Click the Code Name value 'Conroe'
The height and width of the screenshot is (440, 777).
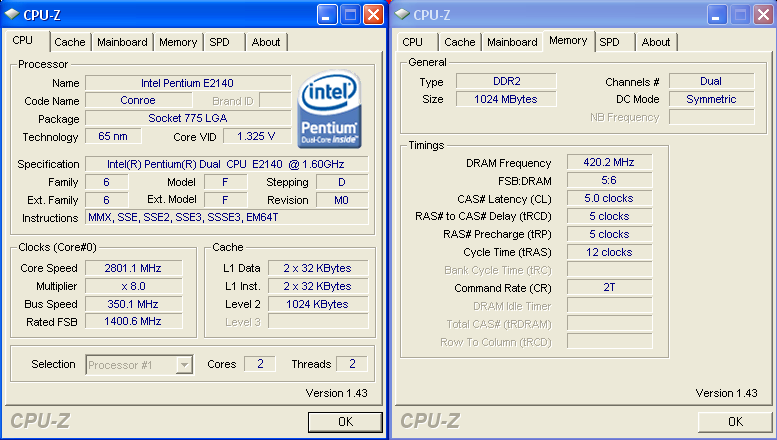tap(138, 101)
